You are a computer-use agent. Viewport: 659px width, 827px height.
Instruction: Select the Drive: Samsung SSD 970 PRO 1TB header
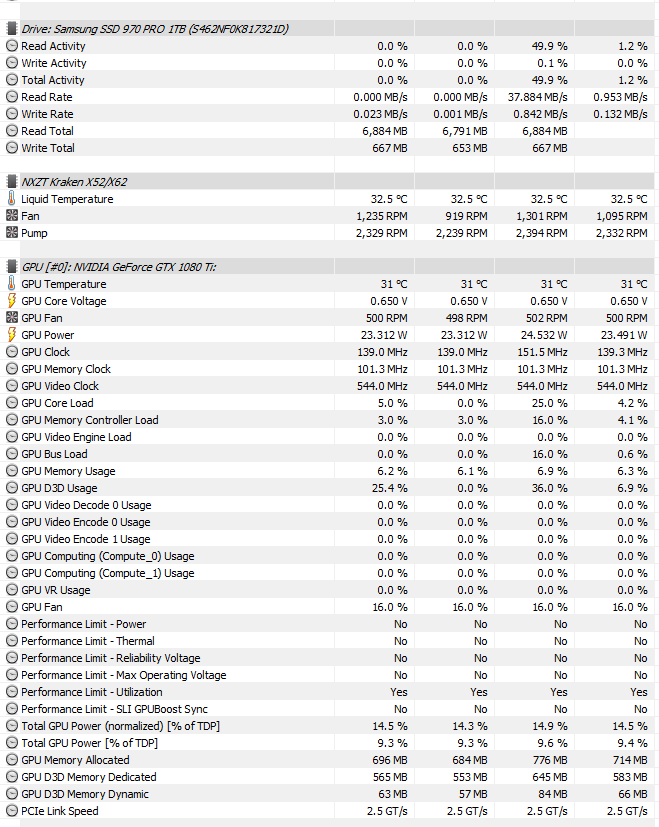tap(329, 28)
